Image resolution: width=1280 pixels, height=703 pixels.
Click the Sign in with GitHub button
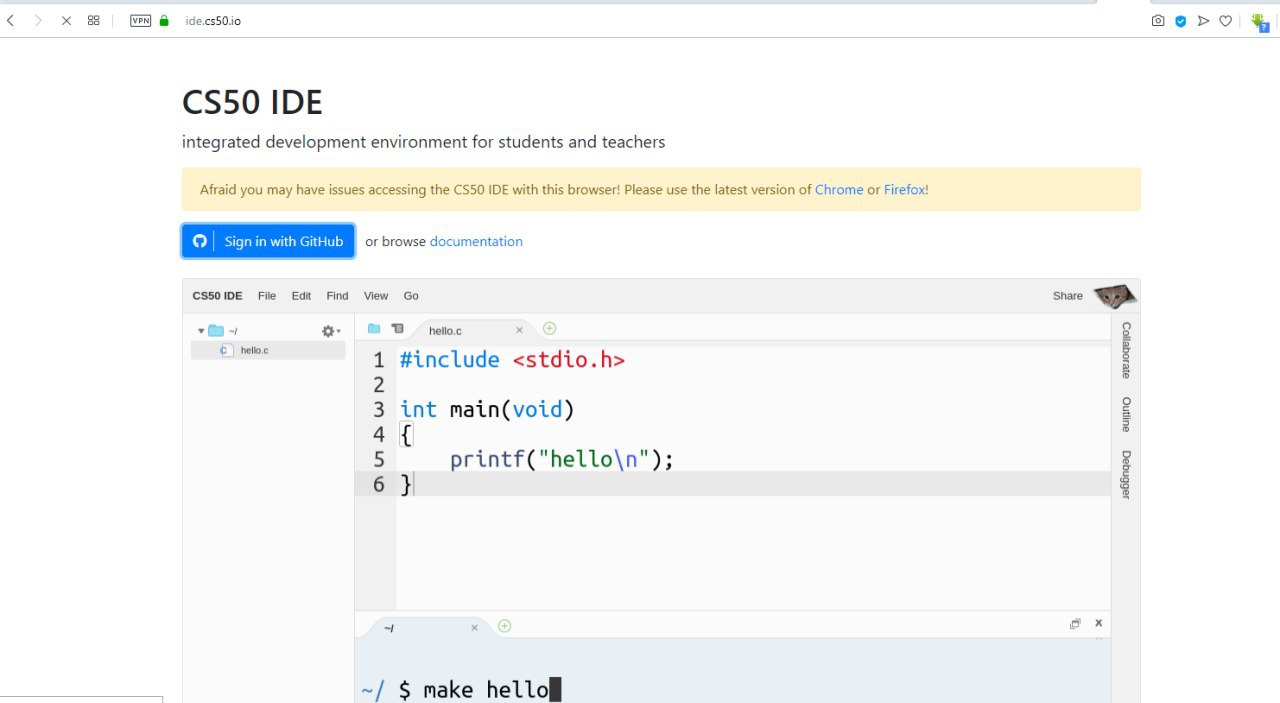(268, 241)
